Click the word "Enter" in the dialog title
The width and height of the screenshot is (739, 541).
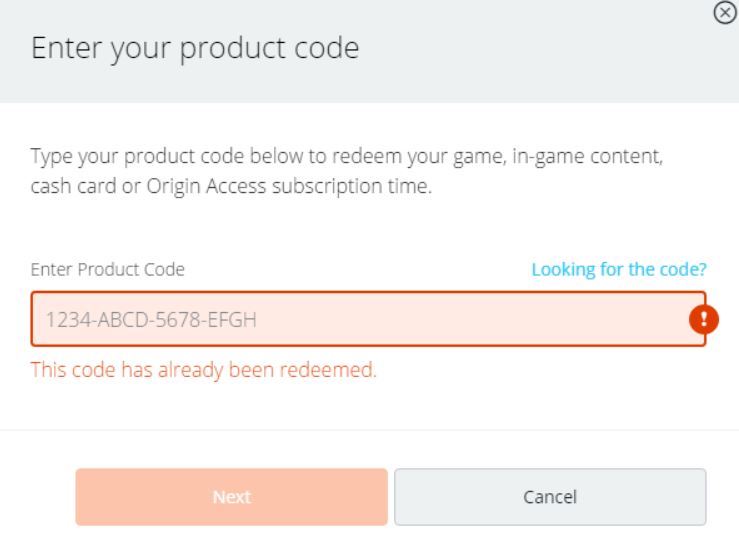click(x=64, y=50)
